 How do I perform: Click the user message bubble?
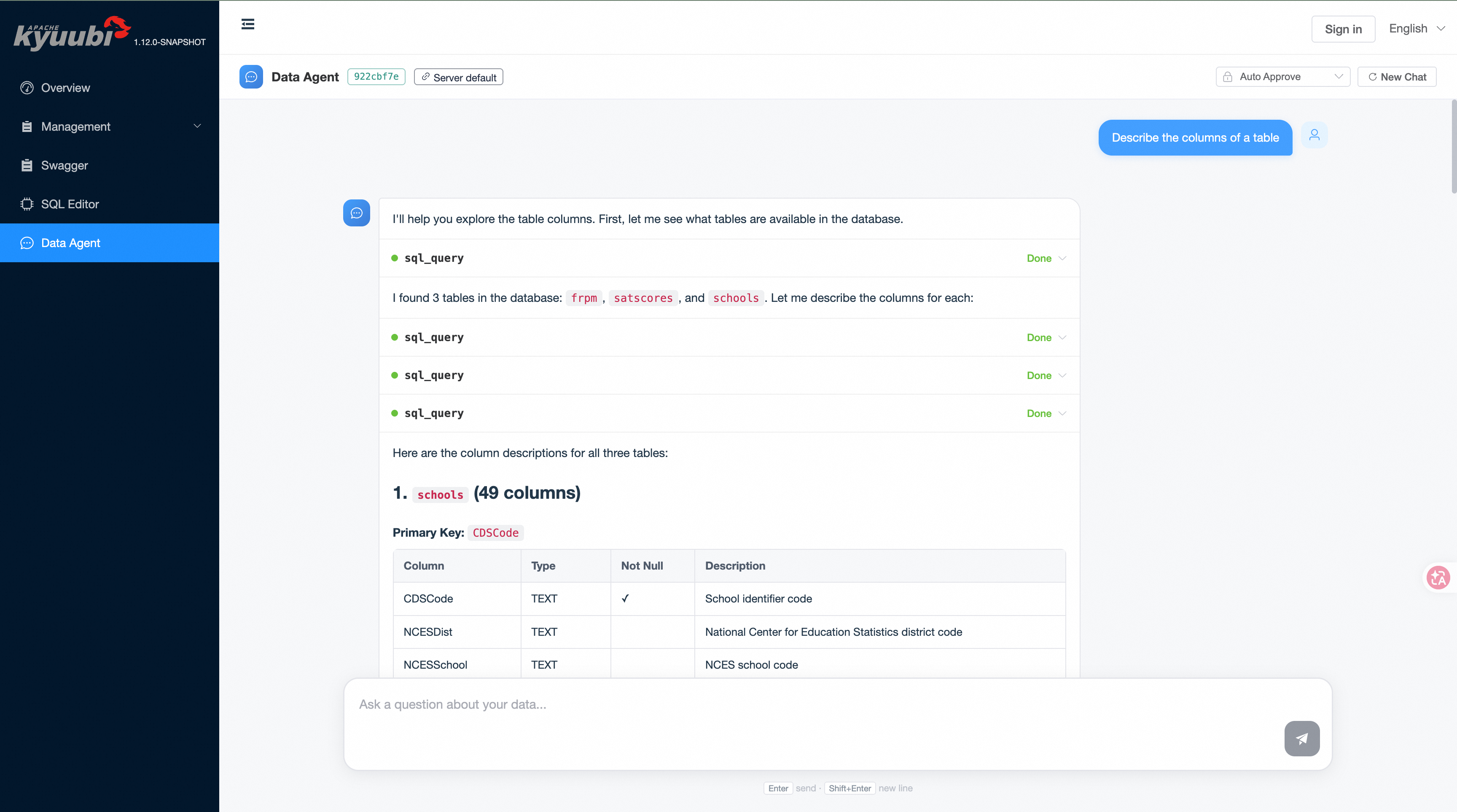1195,137
